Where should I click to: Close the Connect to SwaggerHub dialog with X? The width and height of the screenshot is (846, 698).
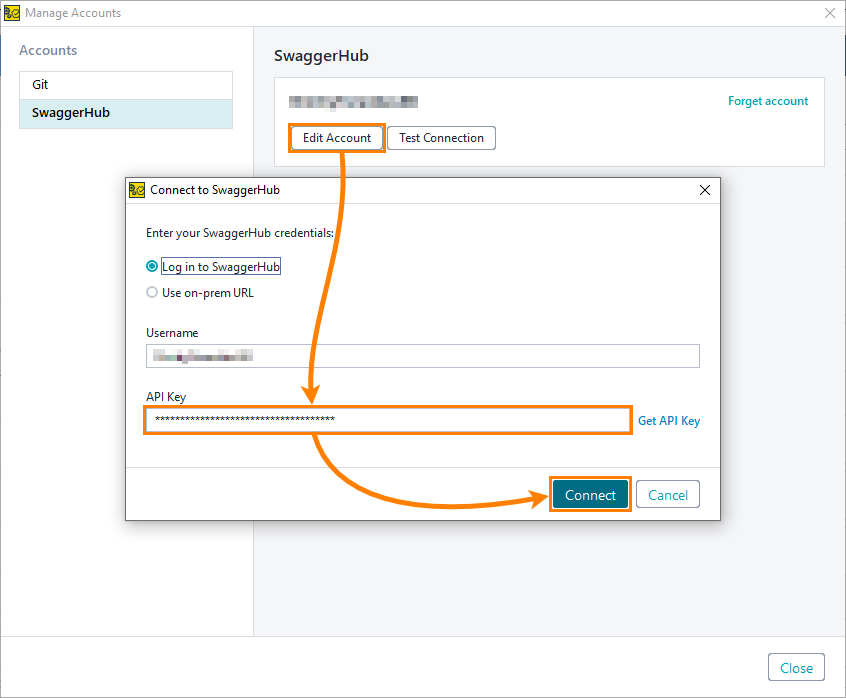704,189
